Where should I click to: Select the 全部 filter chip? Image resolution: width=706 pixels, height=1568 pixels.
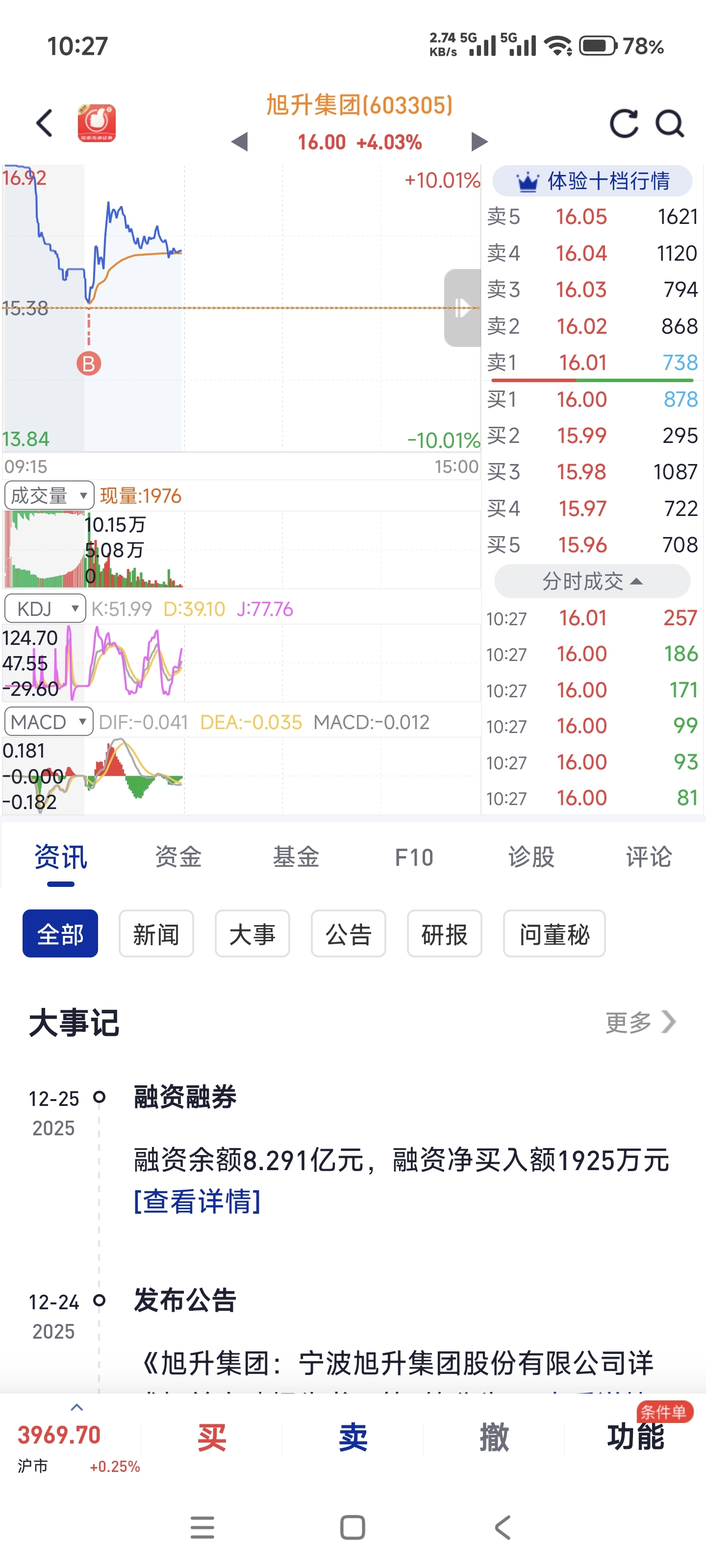click(60, 934)
